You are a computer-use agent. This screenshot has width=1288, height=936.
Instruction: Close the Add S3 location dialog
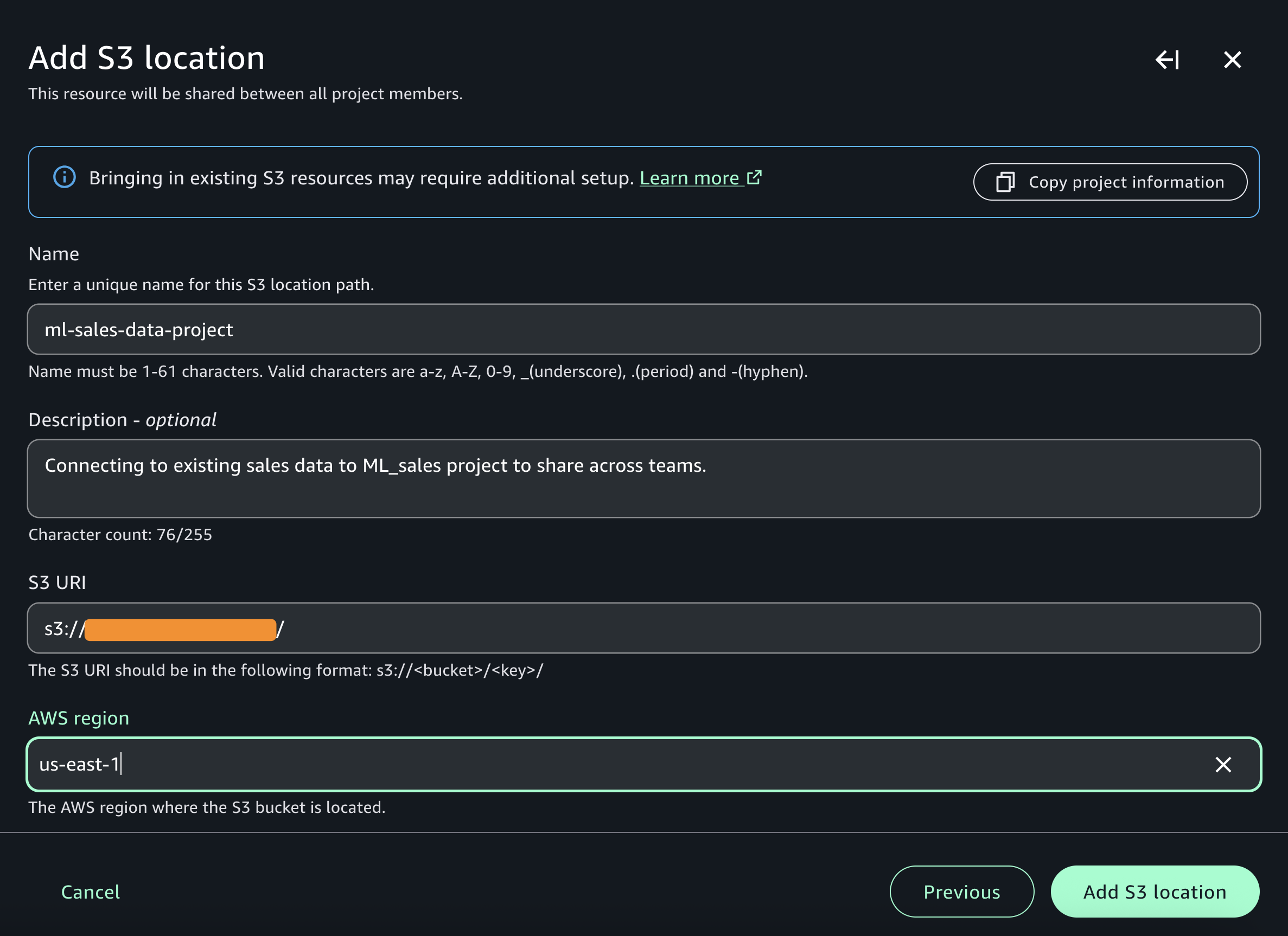pyautogui.click(x=1232, y=60)
